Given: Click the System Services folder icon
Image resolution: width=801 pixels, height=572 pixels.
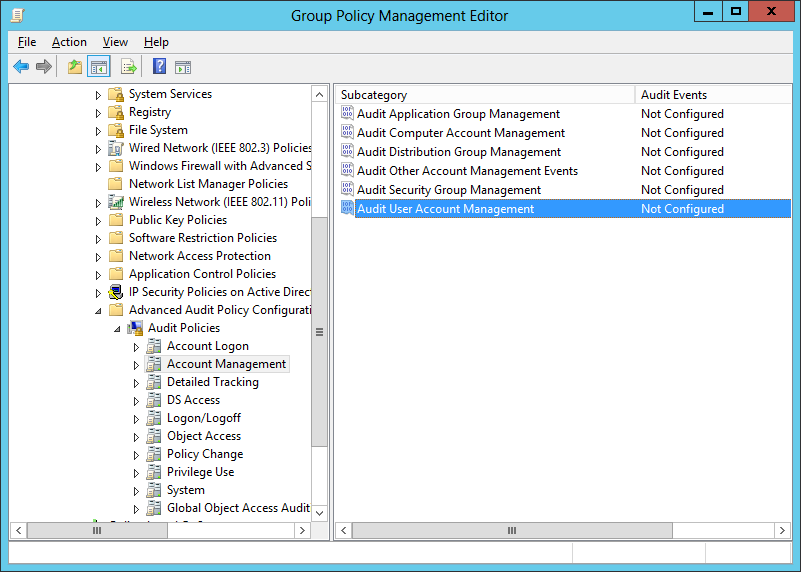Looking at the screenshot, I should point(116,94).
